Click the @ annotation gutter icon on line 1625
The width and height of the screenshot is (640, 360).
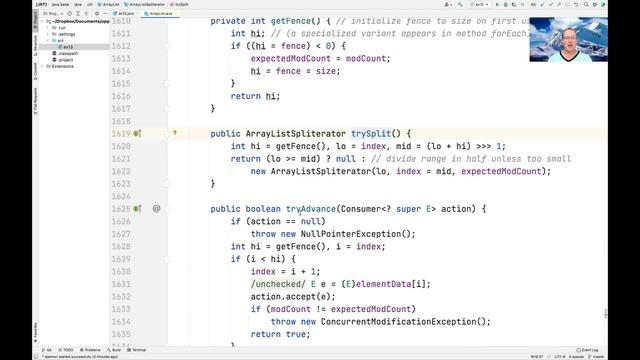coord(156,209)
